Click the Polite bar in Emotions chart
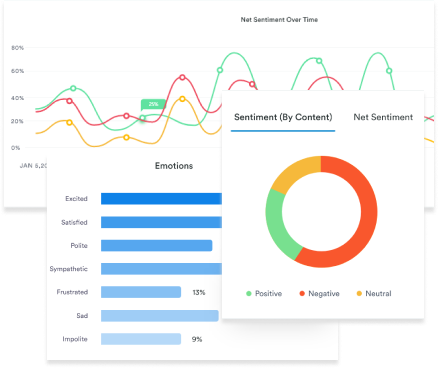The height and width of the screenshot is (368, 438). [157, 246]
